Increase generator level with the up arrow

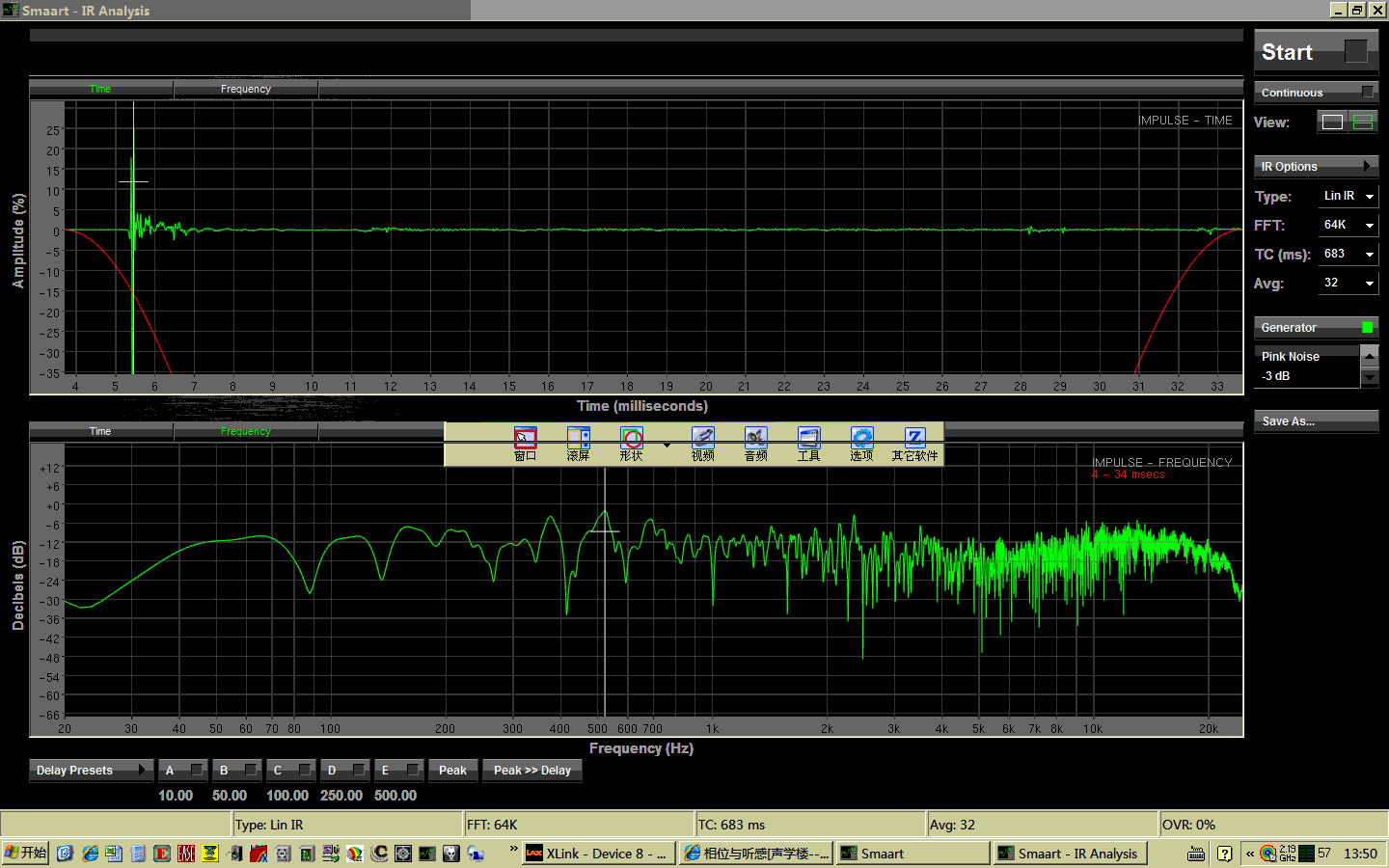[x=1369, y=356]
